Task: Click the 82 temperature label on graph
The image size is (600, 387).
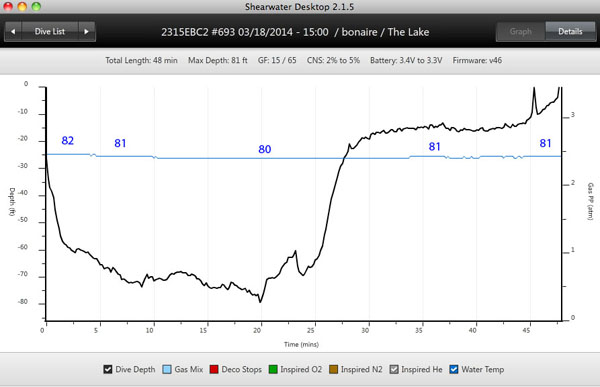Action: pos(68,140)
